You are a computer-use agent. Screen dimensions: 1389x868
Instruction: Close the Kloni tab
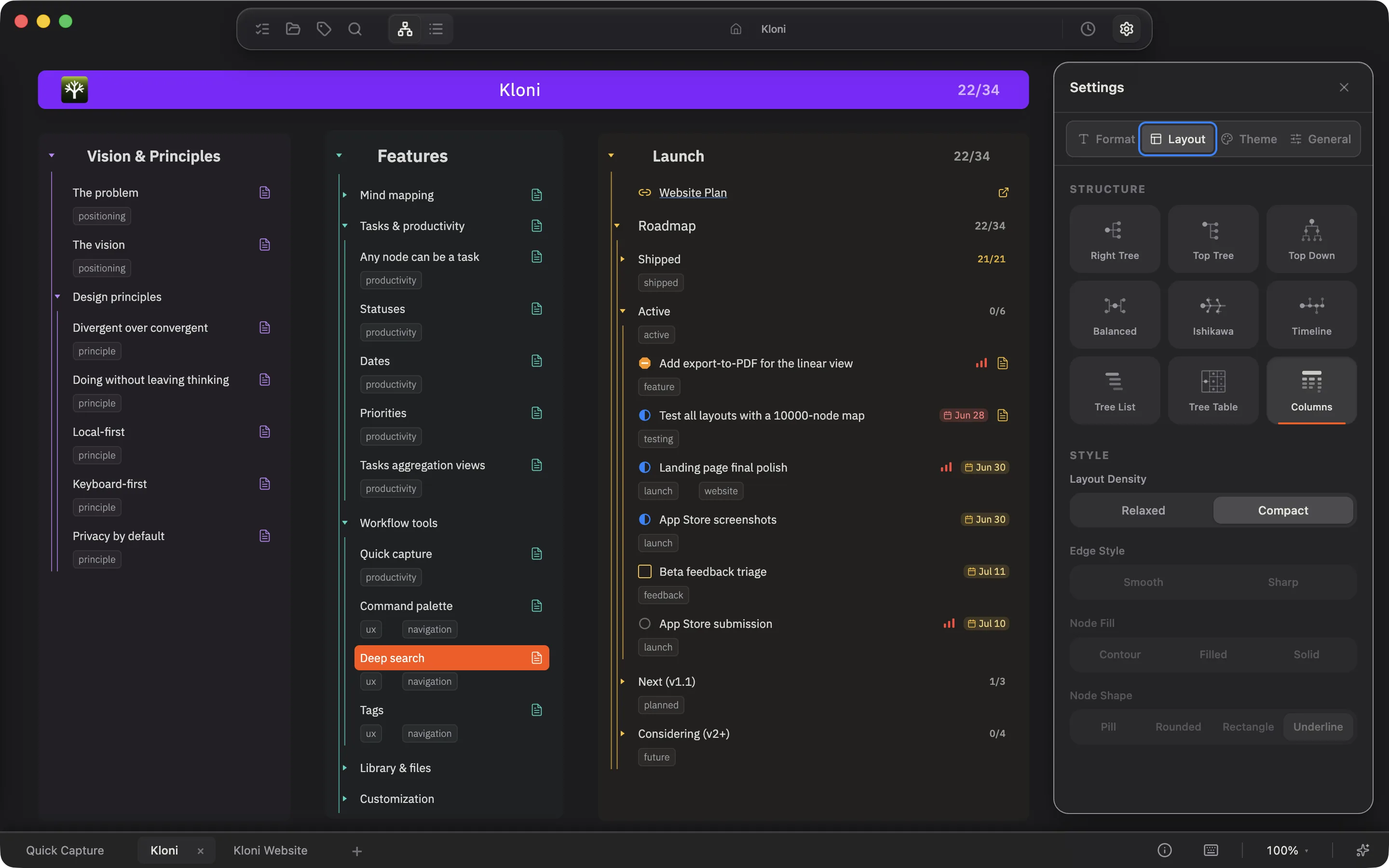click(x=200, y=851)
